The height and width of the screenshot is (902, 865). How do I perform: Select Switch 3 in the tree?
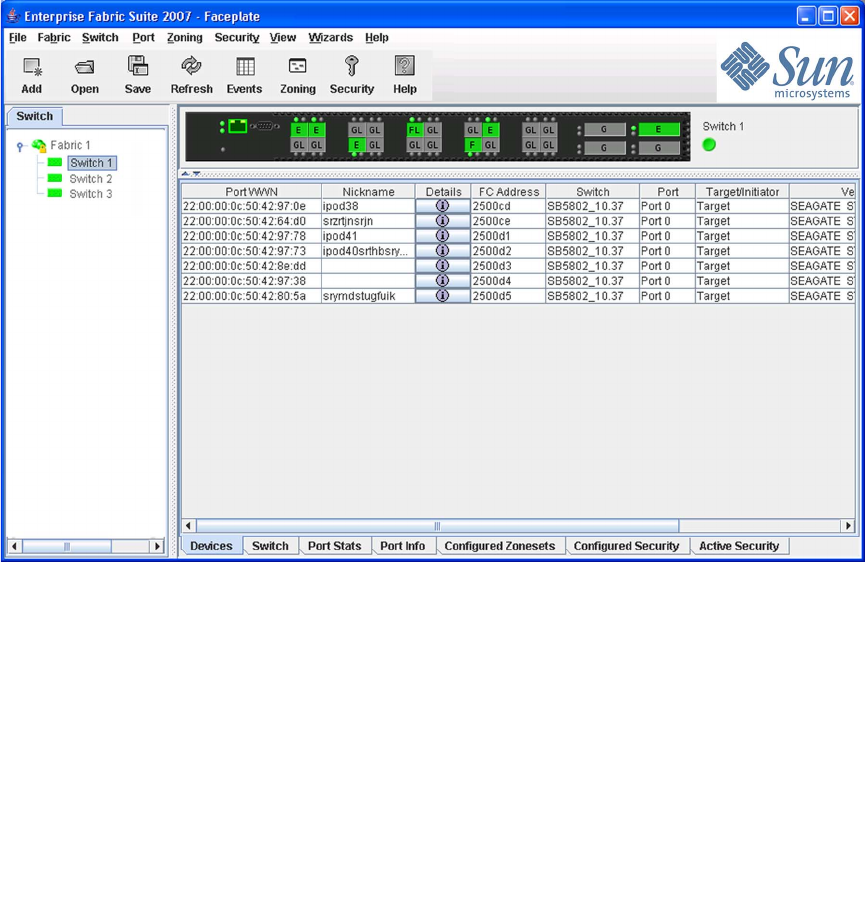click(x=91, y=193)
